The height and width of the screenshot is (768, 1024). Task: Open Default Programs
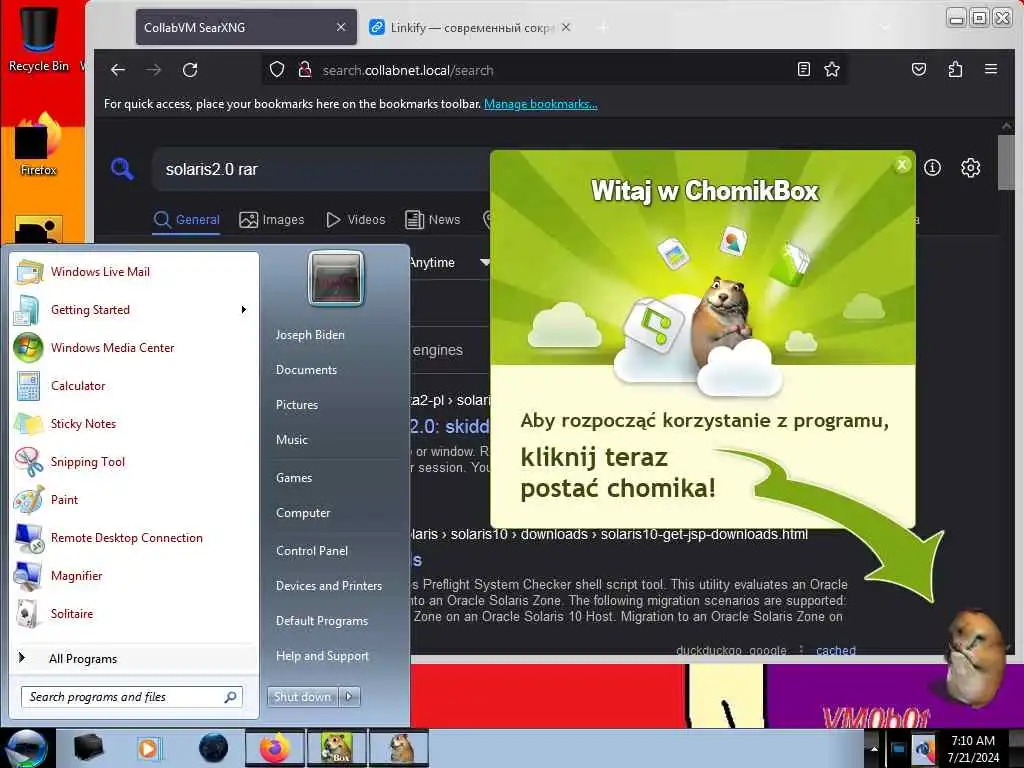point(322,621)
